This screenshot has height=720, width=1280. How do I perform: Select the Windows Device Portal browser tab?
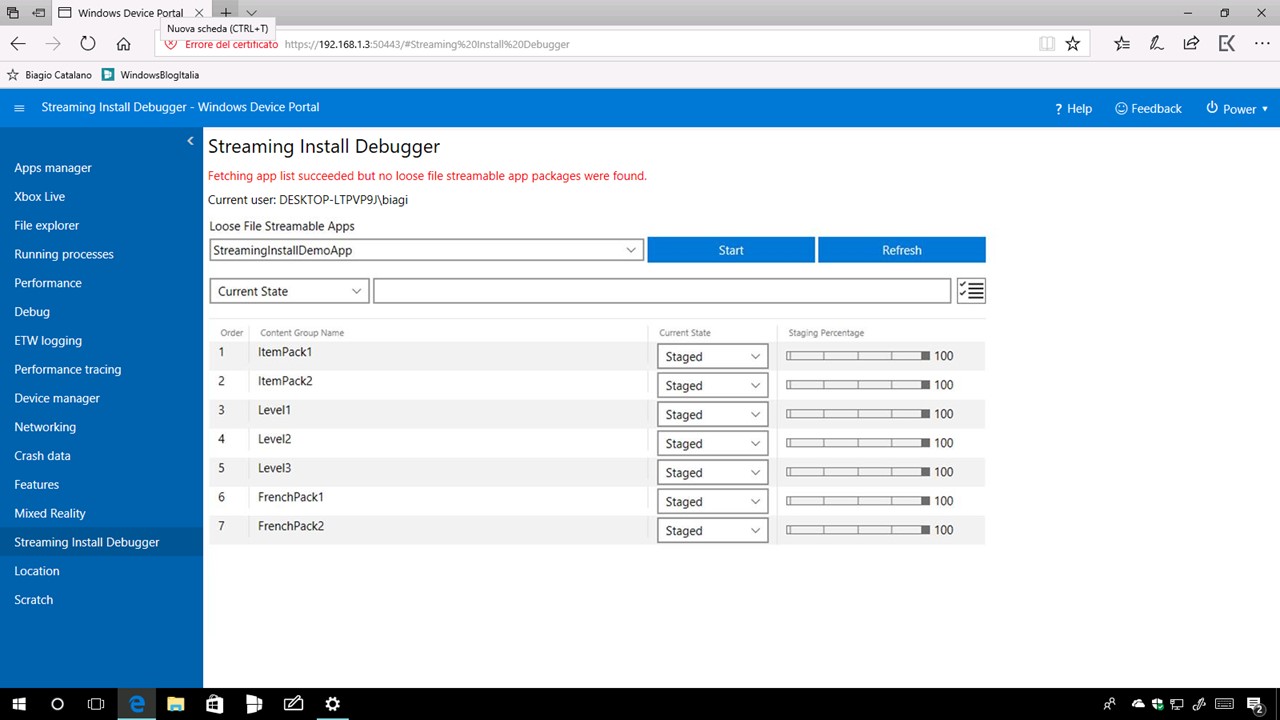click(x=130, y=13)
